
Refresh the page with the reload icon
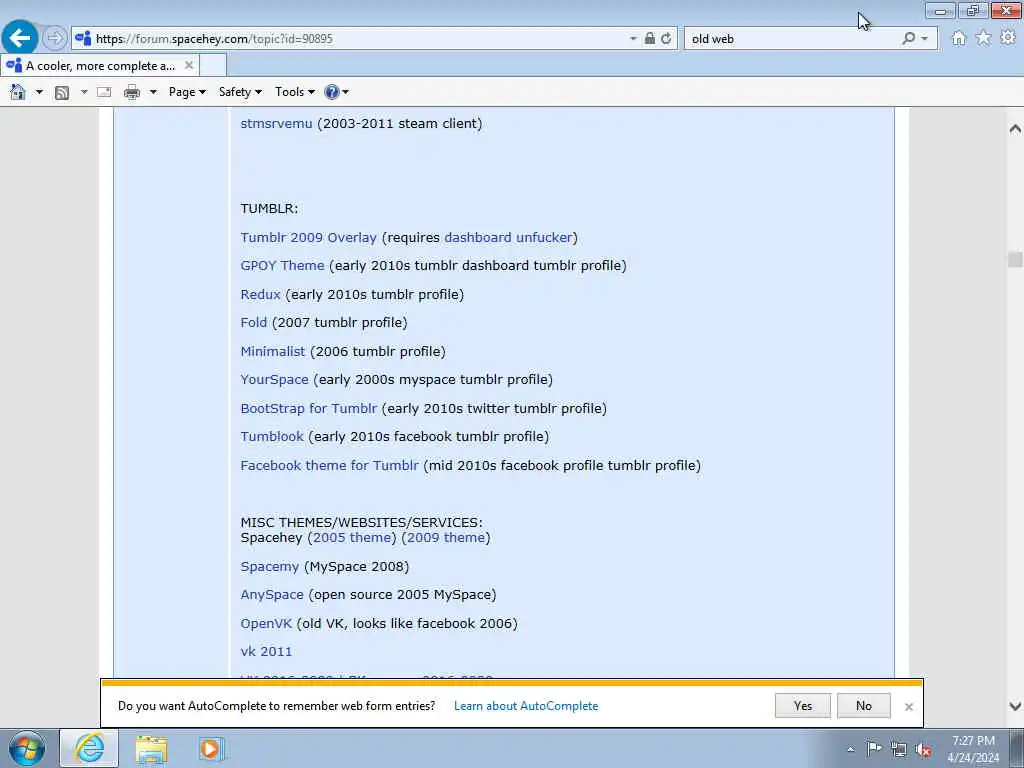pos(666,39)
